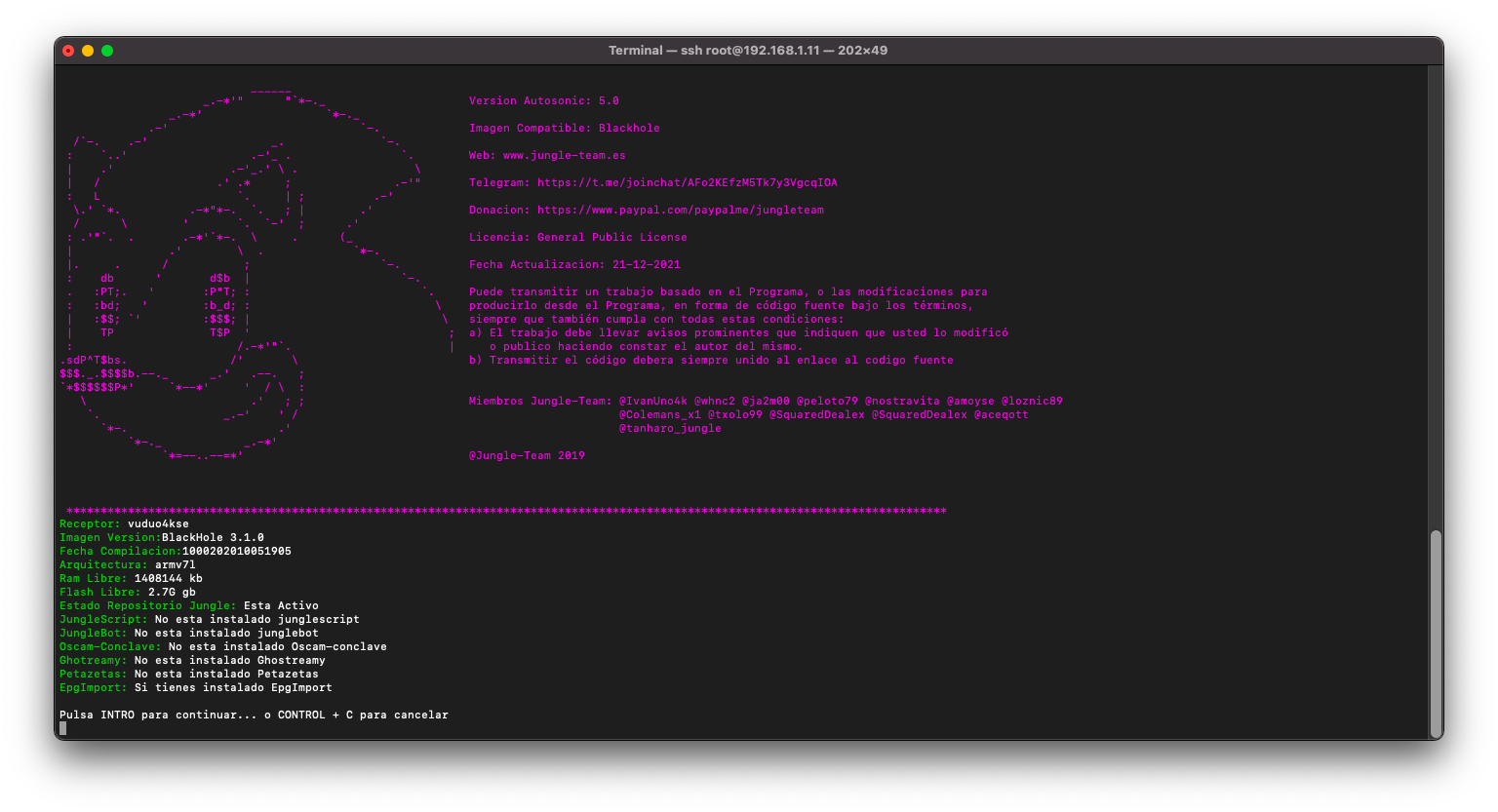Click the 'Fecha Actualizacion: 21-12-2021' line
Screen dimensions: 1498x812
pyautogui.click(x=574, y=265)
